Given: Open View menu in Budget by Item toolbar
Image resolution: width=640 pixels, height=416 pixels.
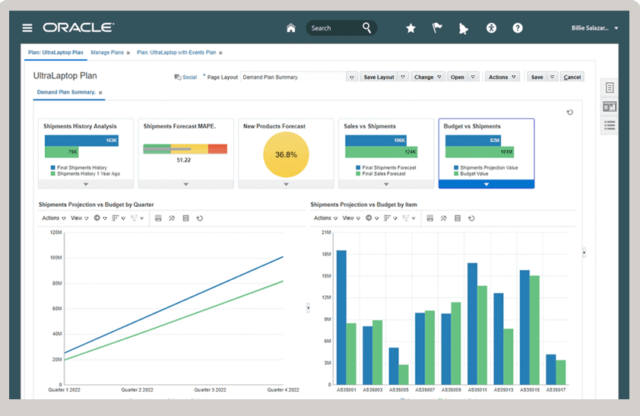Looking at the screenshot, I should pyautogui.click(x=351, y=218).
